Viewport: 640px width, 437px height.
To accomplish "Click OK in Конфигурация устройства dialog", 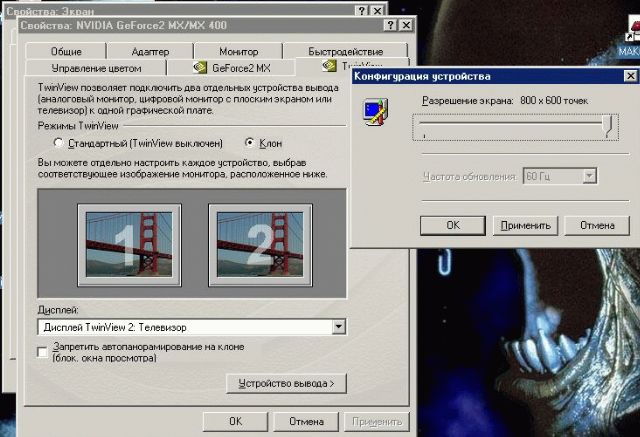I will pyautogui.click(x=453, y=225).
